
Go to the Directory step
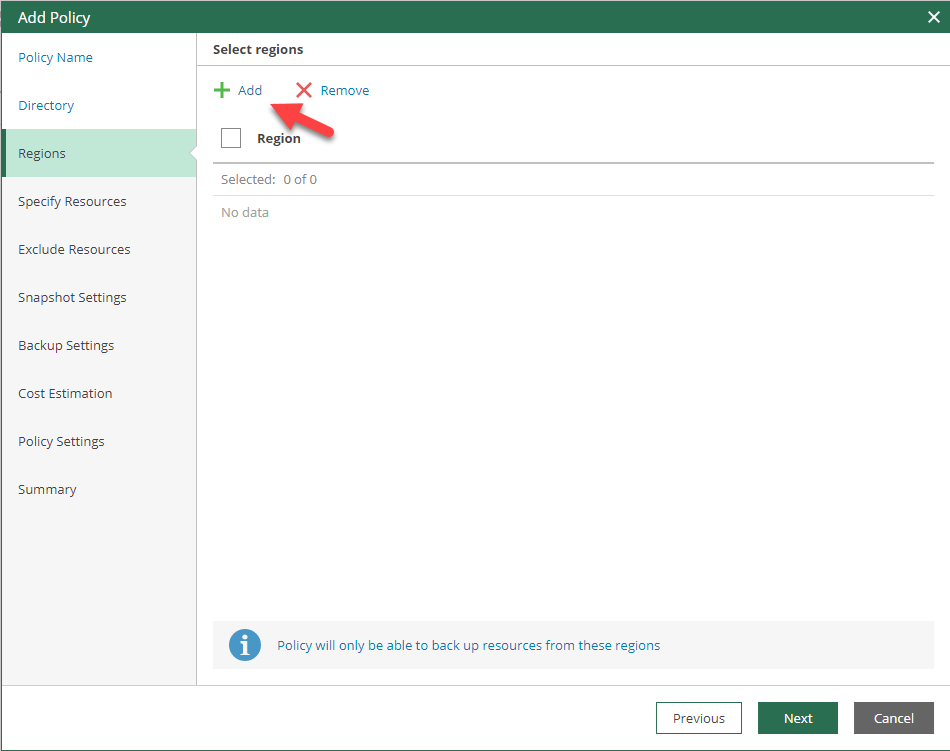[x=46, y=106]
